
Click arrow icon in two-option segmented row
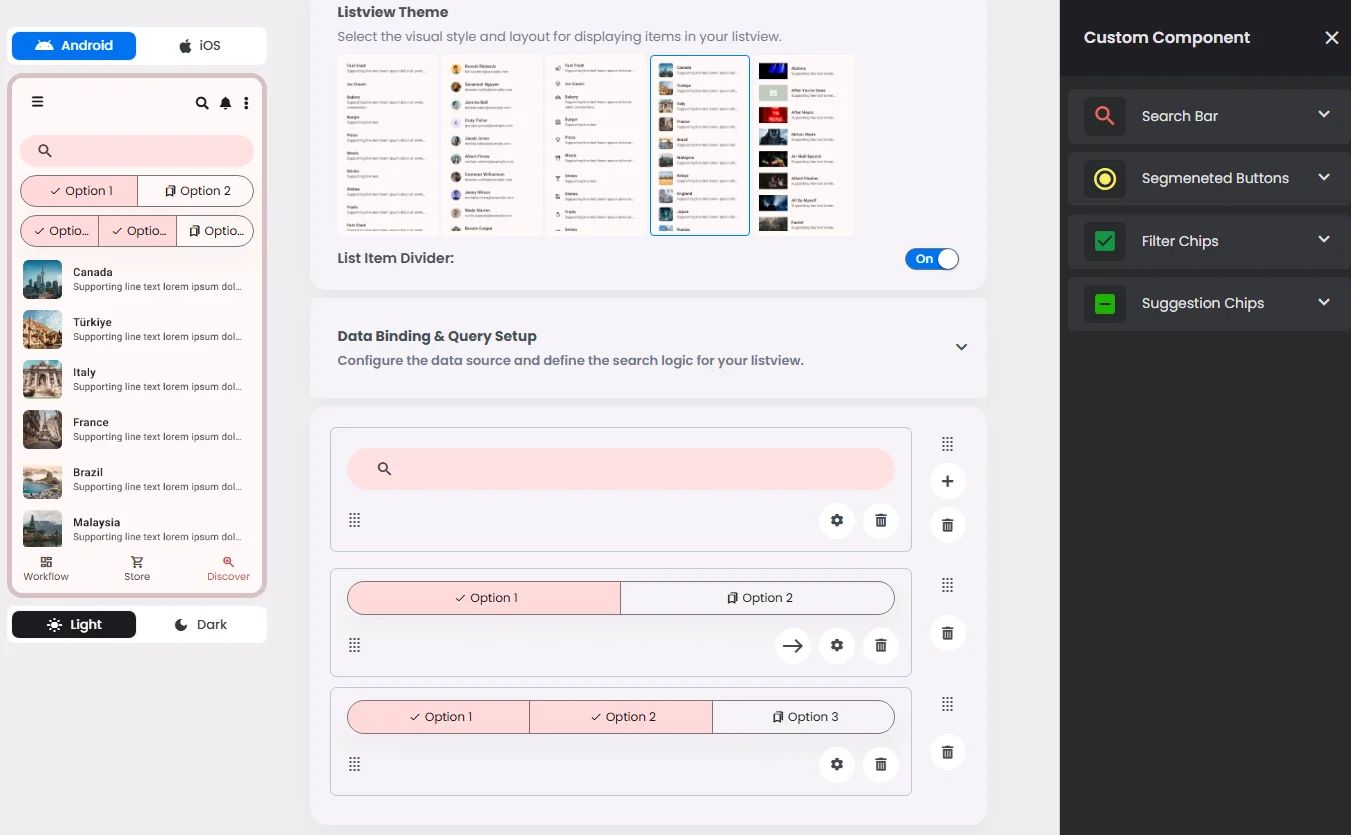click(793, 646)
